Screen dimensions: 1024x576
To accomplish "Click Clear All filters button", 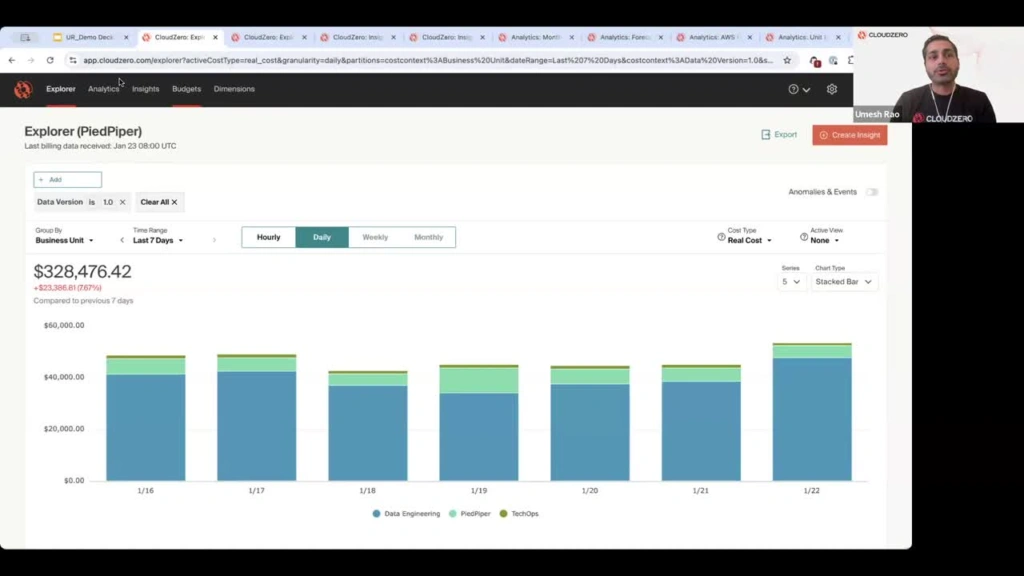I will (x=159, y=202).
